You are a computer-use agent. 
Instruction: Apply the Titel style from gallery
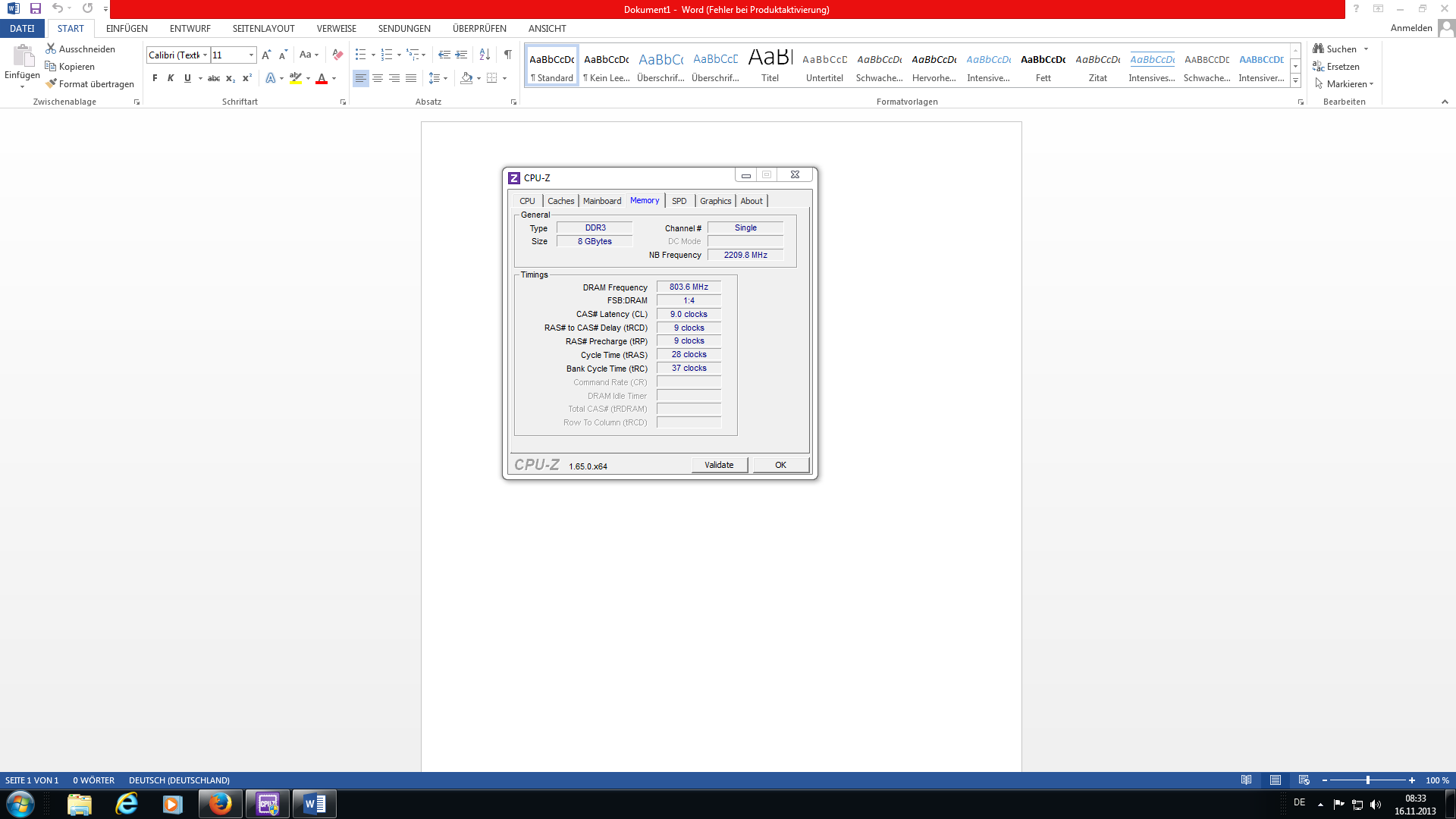[770, 65]
